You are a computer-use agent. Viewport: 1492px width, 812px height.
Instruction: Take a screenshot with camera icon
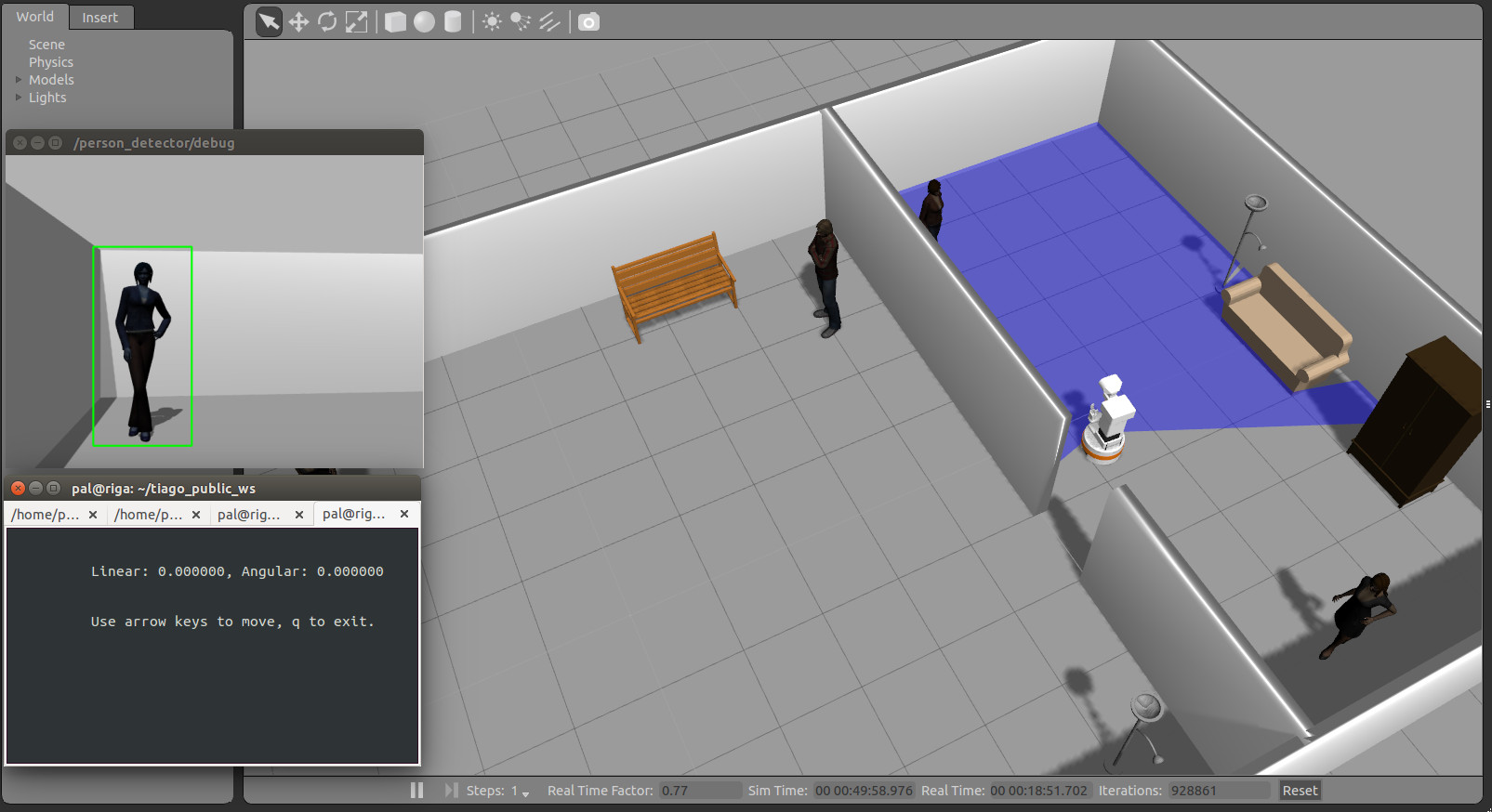pos(588,21)
